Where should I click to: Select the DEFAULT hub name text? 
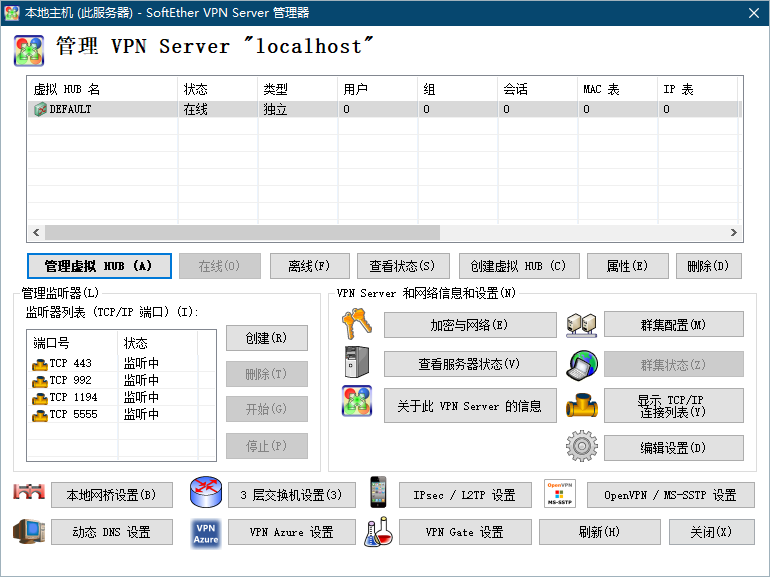70,110
